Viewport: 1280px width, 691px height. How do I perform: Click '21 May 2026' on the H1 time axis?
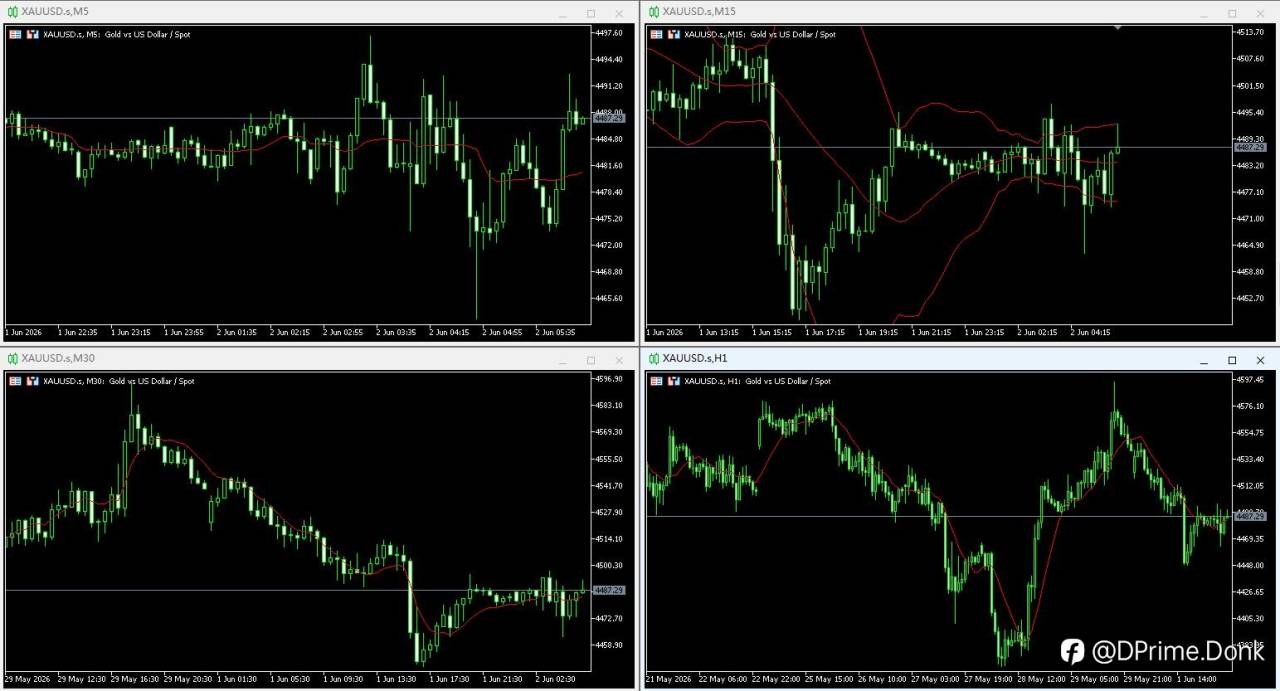point(667,678)
